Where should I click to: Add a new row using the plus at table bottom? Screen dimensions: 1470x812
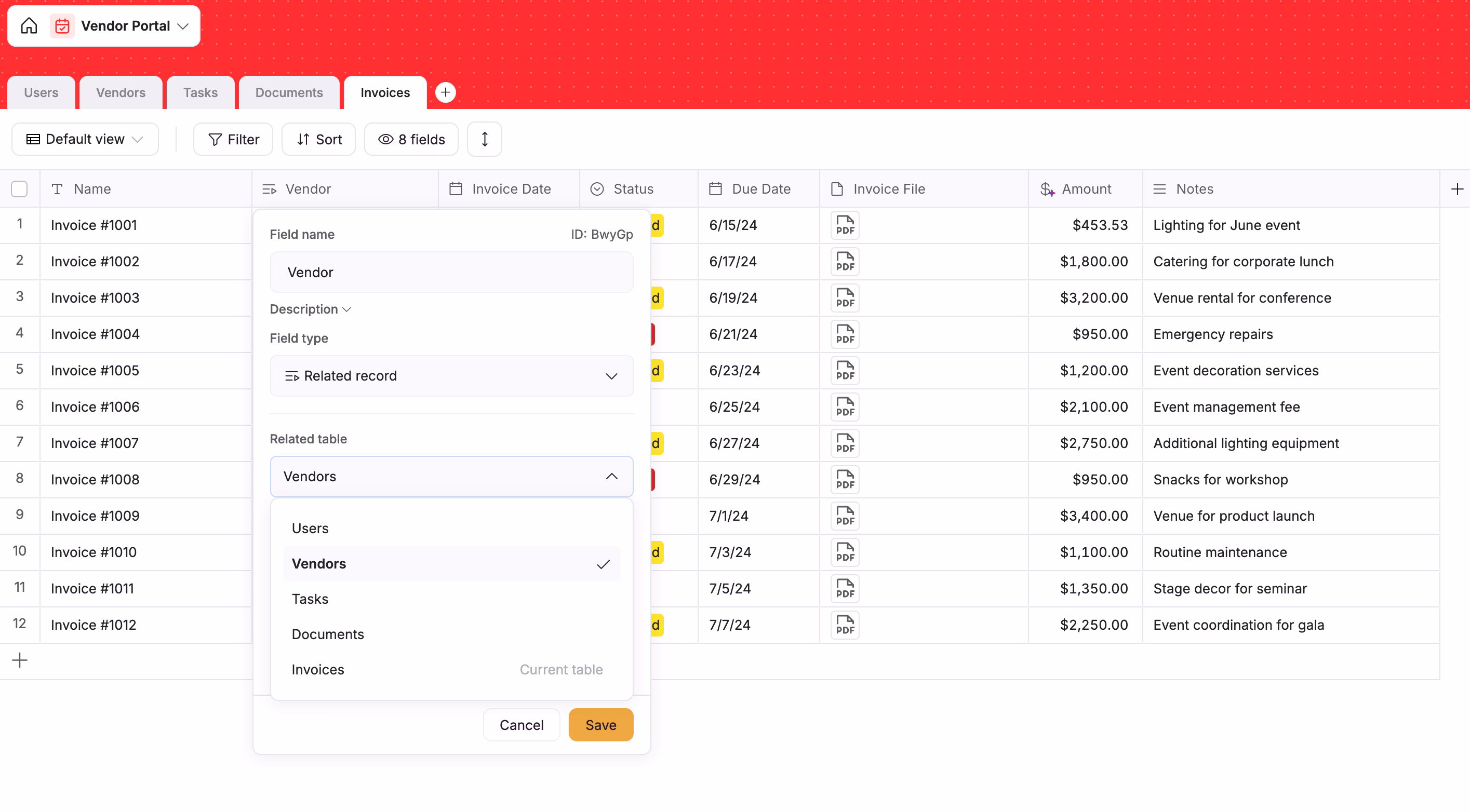(x=19, y=660)
